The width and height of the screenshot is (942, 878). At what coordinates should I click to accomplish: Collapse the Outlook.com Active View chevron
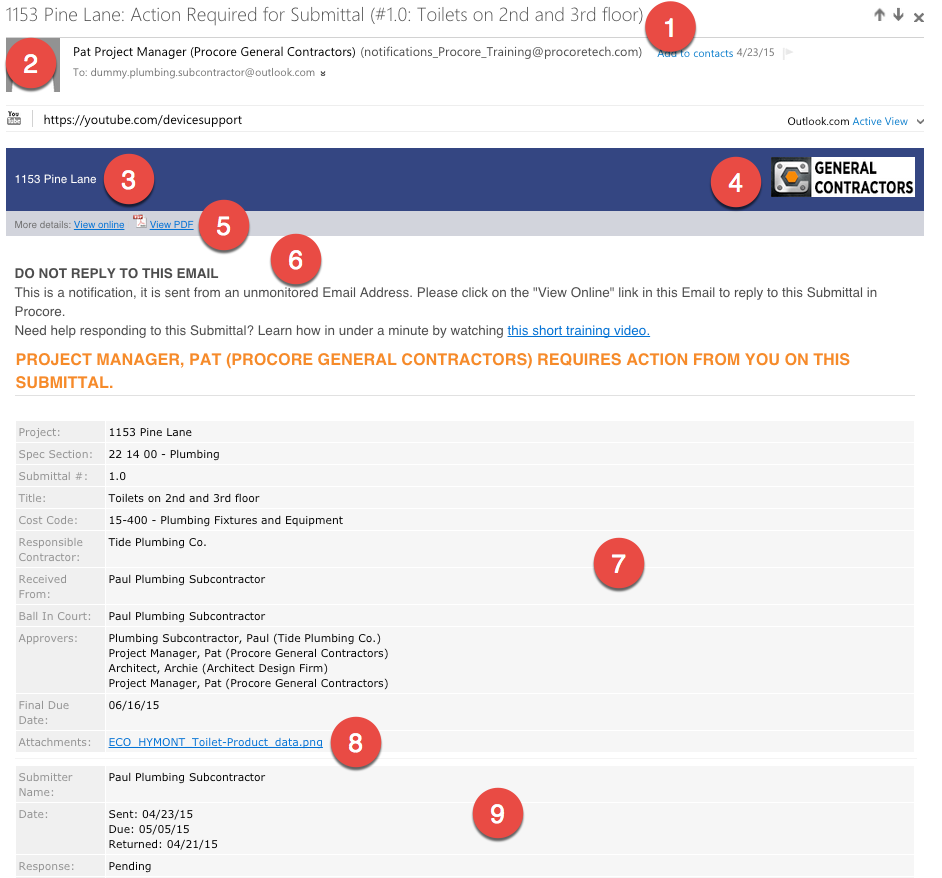pos(920,122)
